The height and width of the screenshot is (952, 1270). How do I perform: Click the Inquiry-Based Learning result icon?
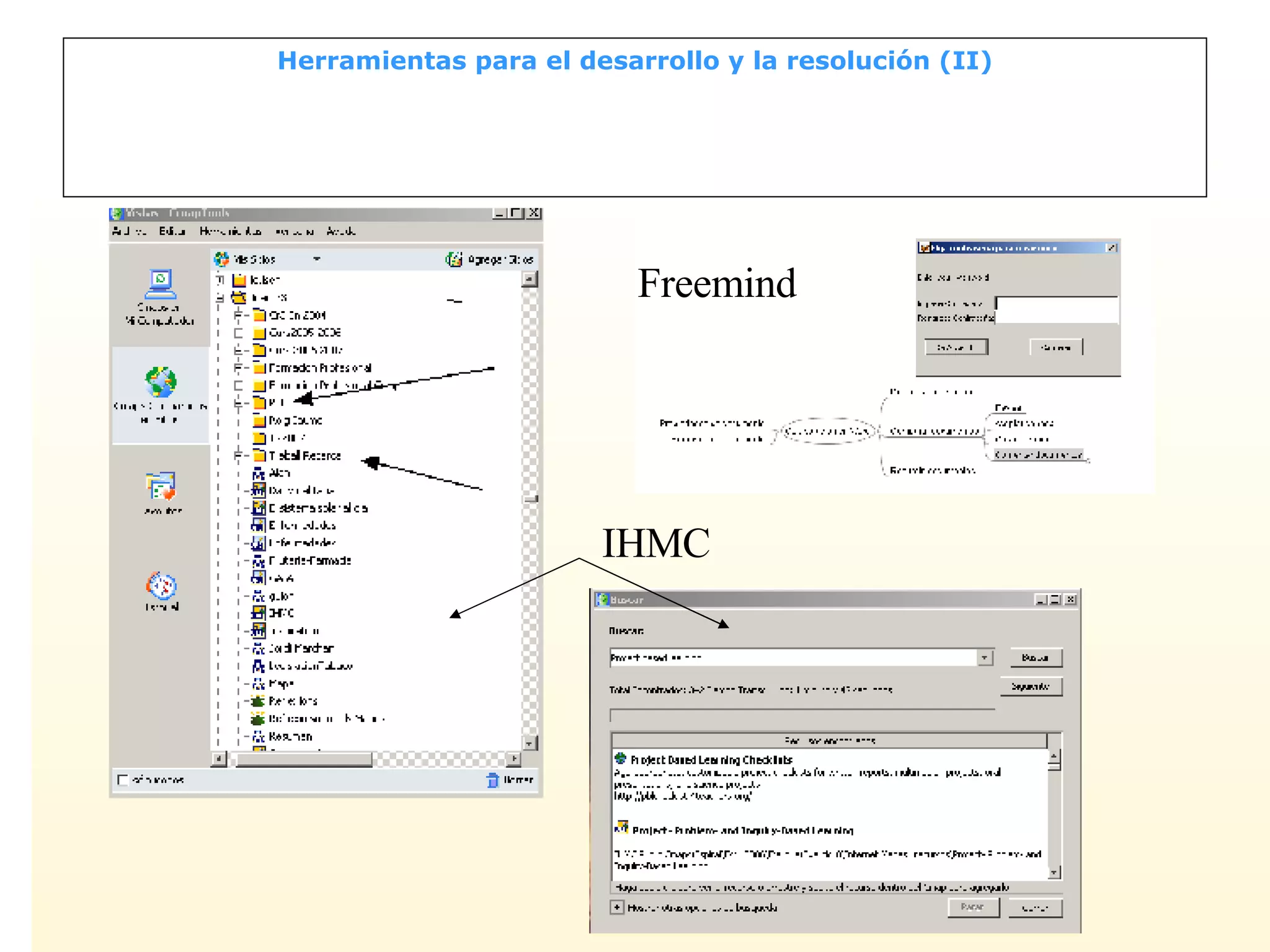point(621,827)
